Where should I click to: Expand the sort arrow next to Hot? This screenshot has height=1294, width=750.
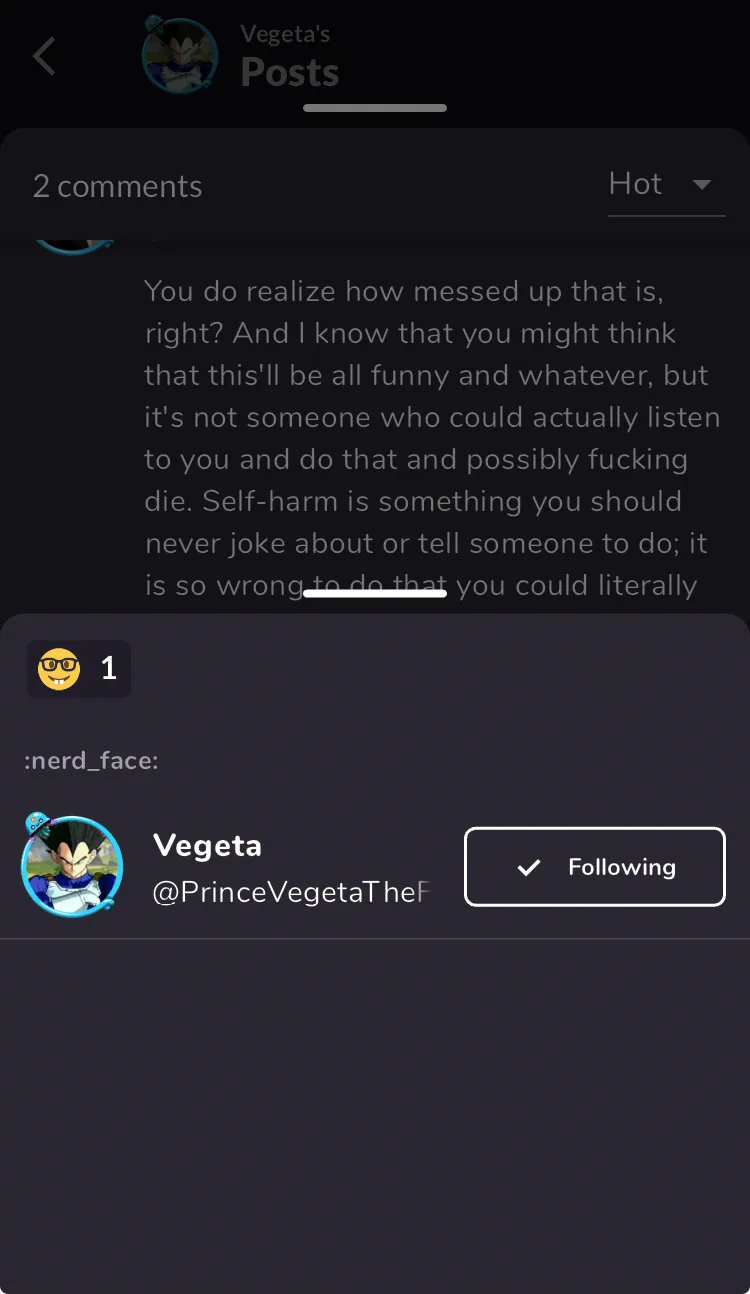pos(702,185)
